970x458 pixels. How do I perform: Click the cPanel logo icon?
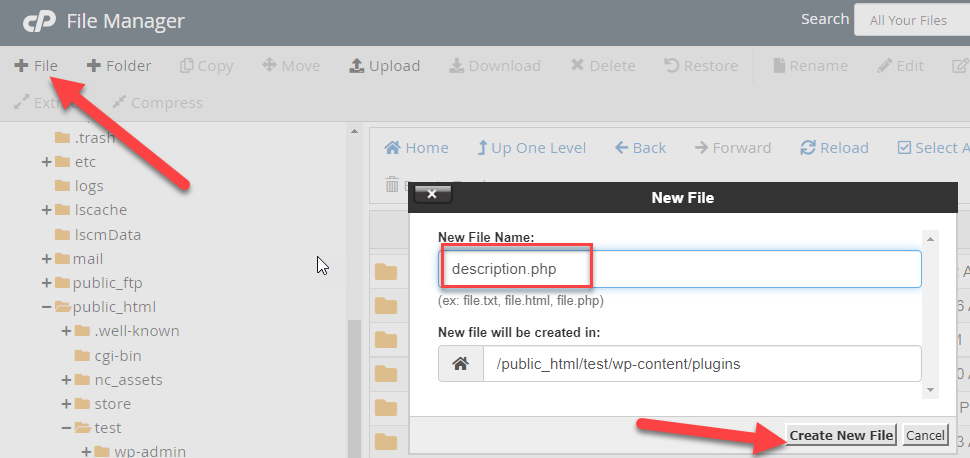click(x=40, y=22)
